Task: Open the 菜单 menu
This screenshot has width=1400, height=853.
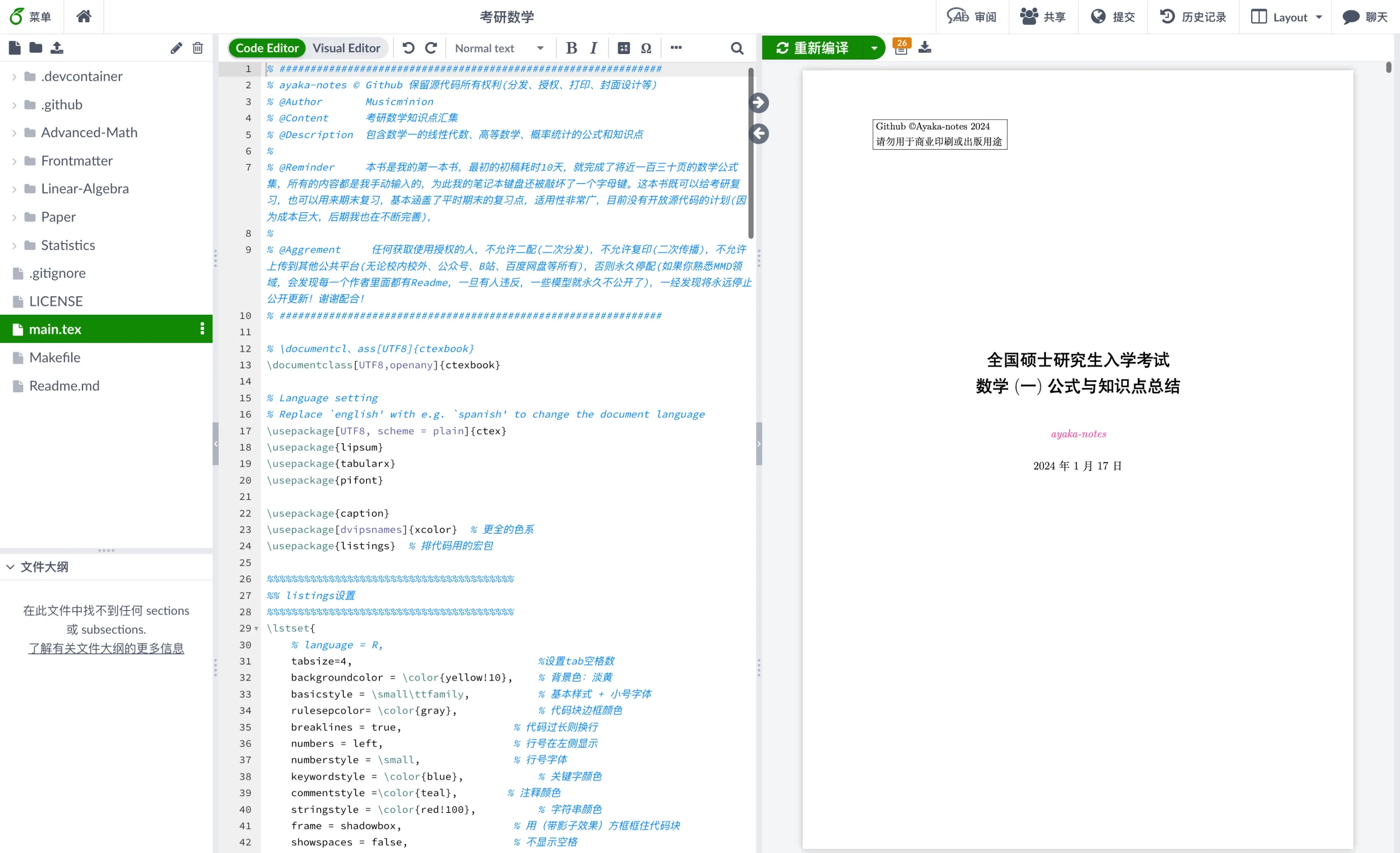Action: pos(31,17)
